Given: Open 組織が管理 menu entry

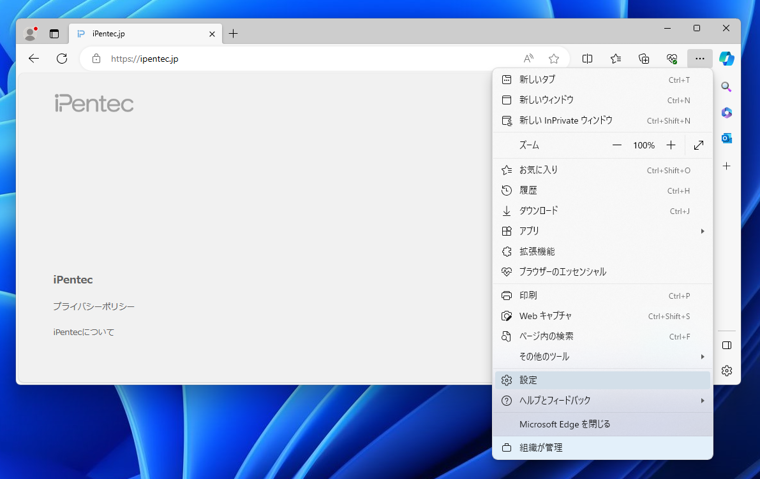Looking at the screenshot, I should (602, 447).
